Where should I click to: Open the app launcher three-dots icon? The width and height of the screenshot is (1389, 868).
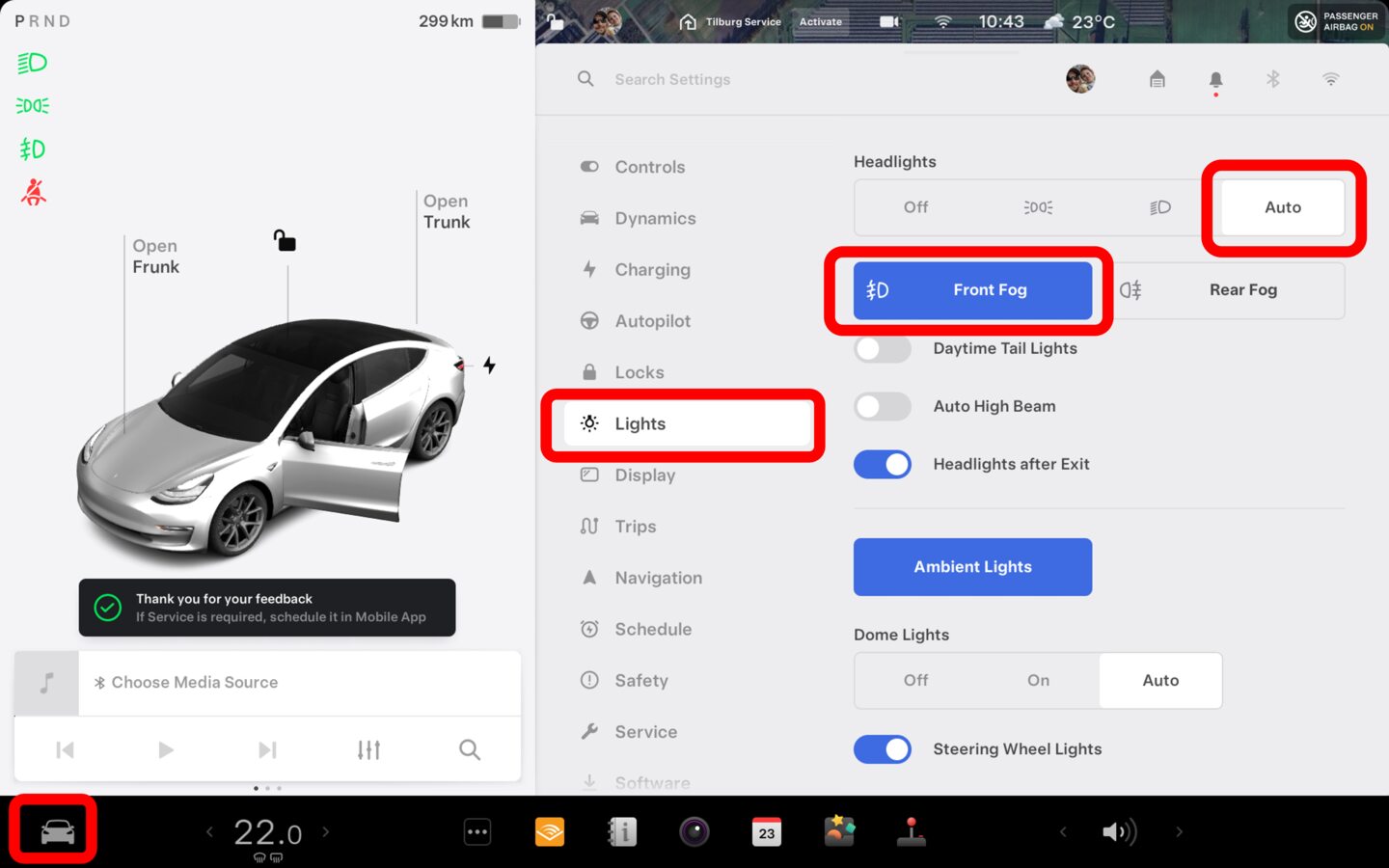(477, 831)
